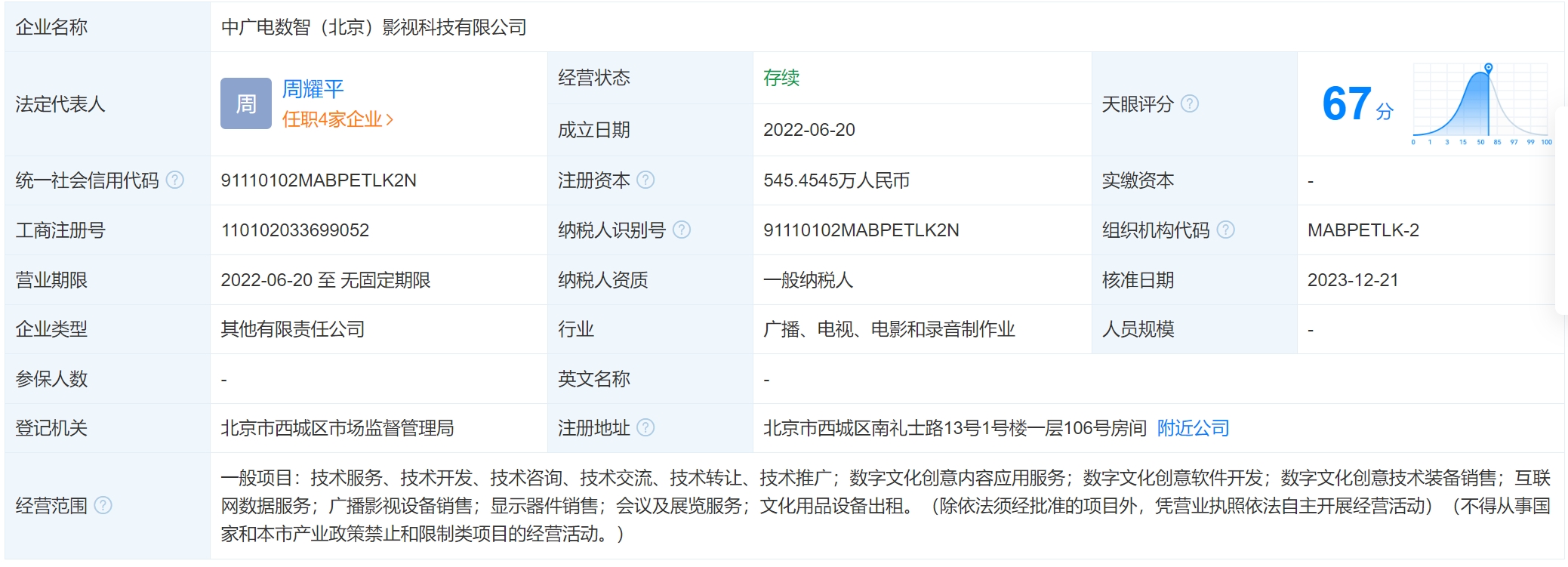Click taxpayer ID value beside 纳税人识别号
Screen dimensions: 1568x567
[x=861, y=230]
